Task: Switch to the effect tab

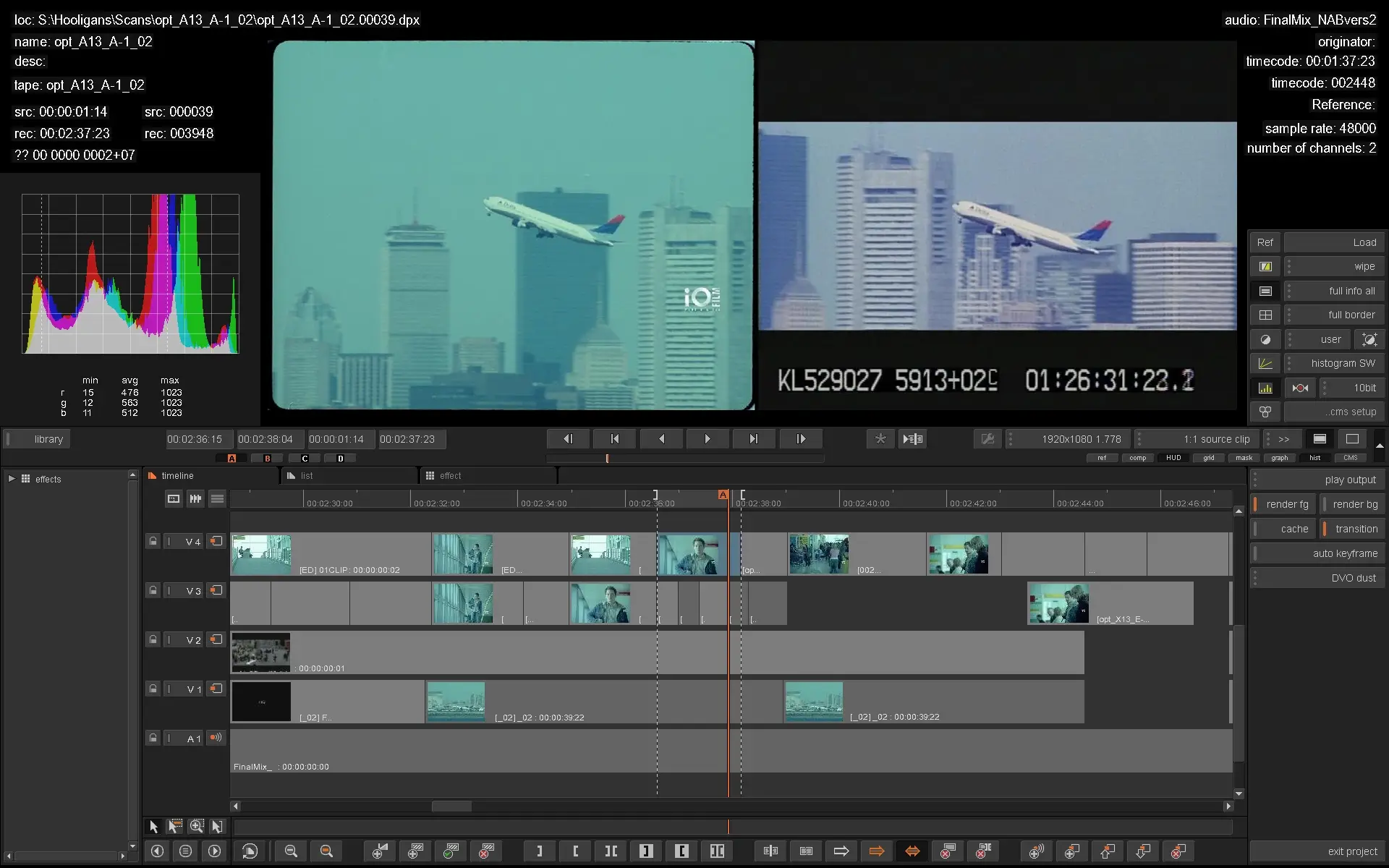Action: click(450, 475)
